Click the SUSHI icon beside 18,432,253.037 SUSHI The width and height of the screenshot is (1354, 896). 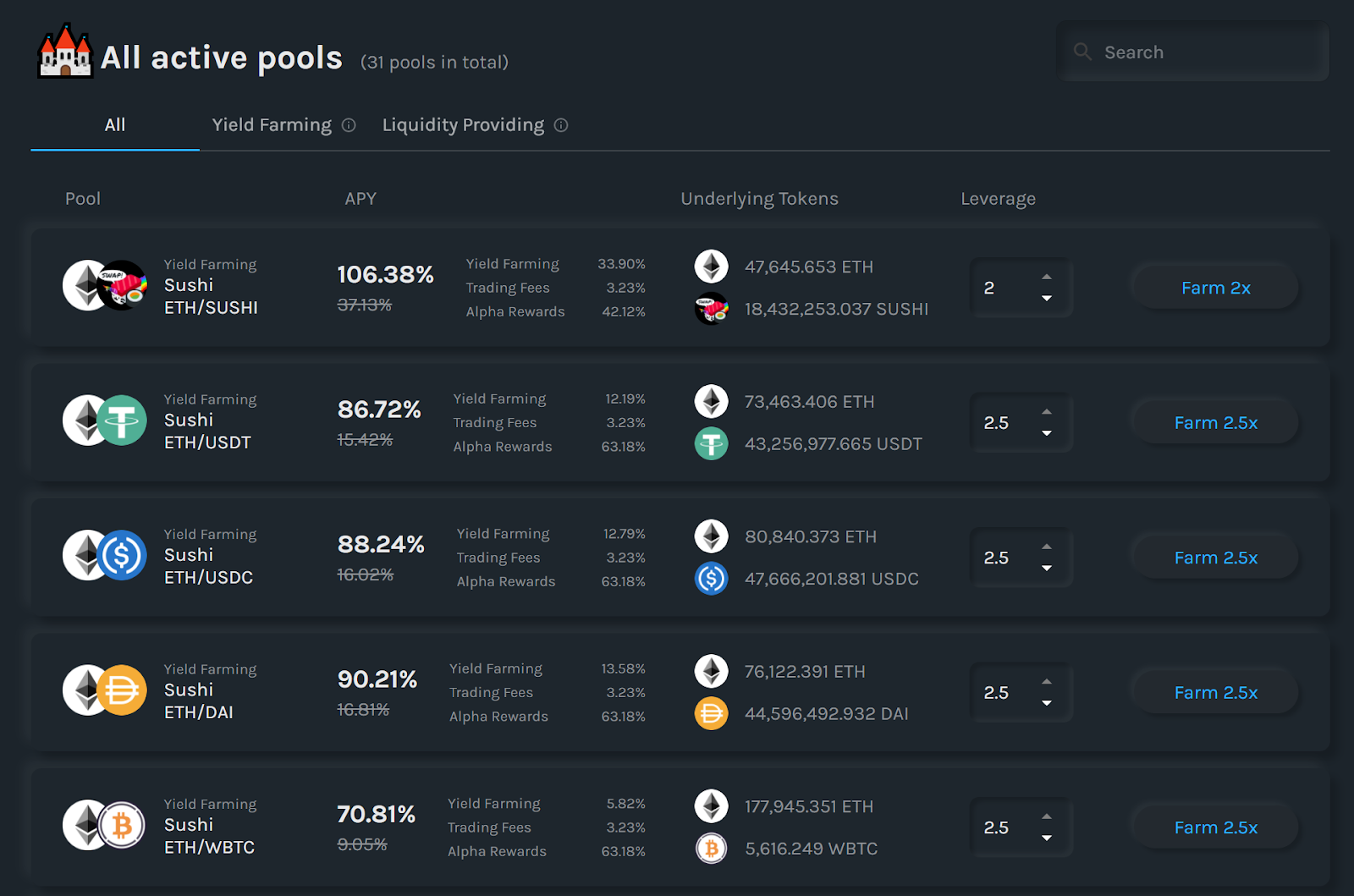712,309
